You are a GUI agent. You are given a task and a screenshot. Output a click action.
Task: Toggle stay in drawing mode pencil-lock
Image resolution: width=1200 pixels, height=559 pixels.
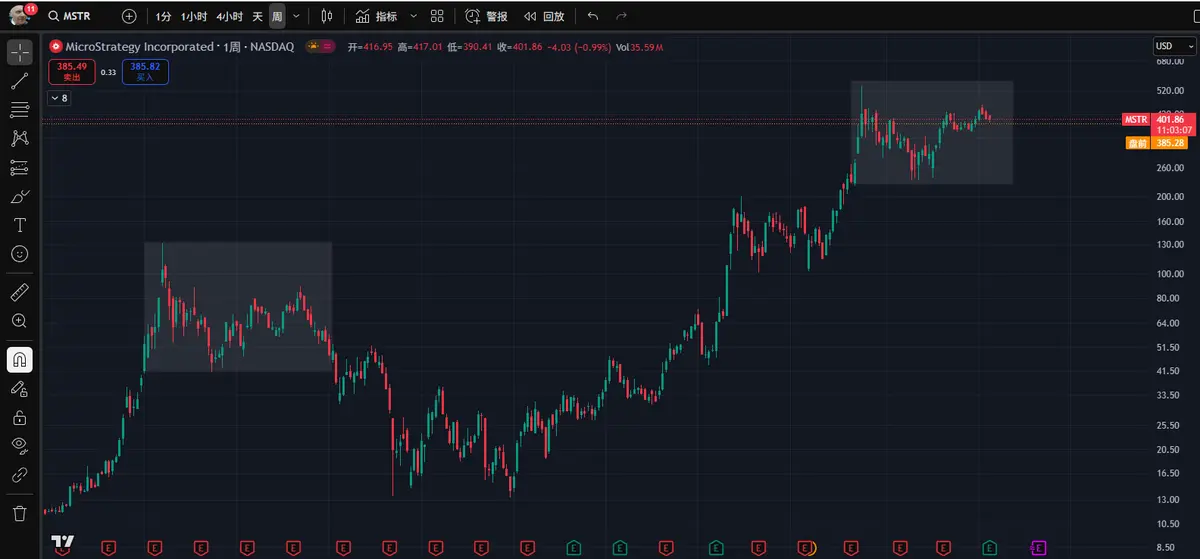[19, 388]
